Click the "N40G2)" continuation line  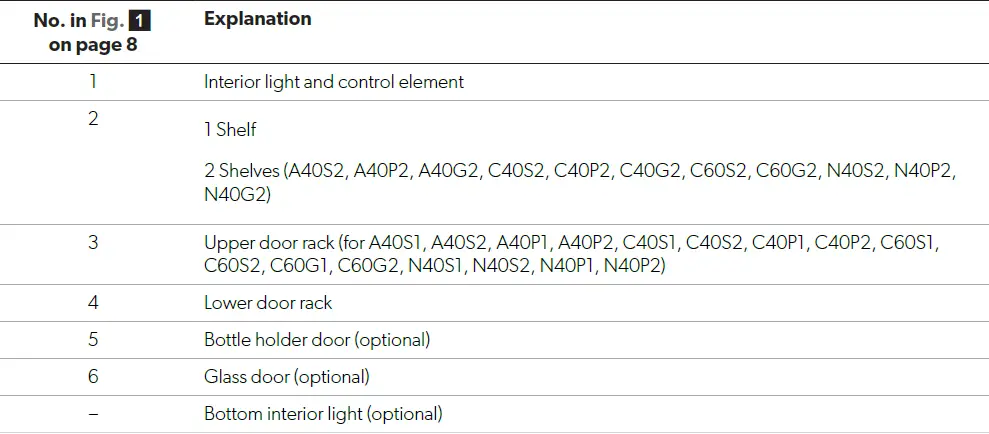(238, 193)
